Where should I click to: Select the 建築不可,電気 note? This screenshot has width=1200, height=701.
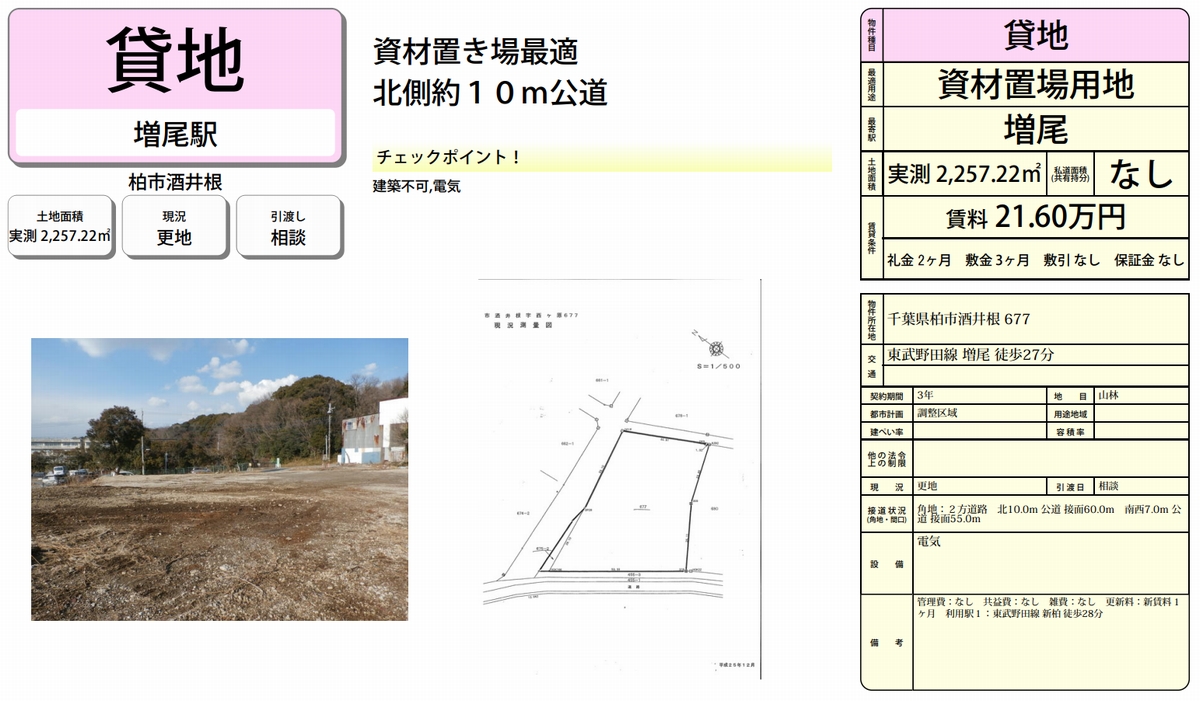(x=417, y=186)
